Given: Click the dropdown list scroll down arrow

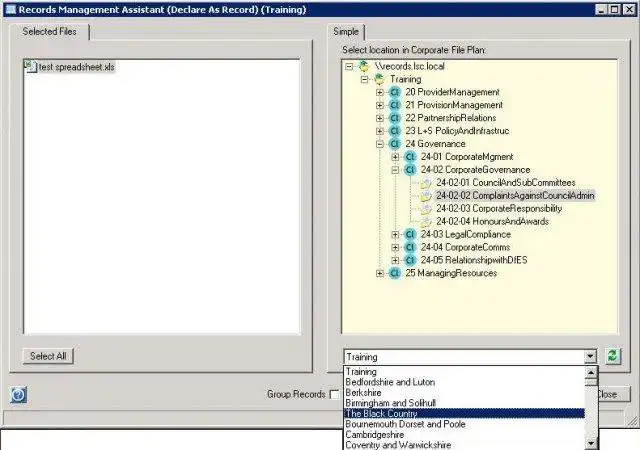Looking at the screenshot, I should [591, 444].
